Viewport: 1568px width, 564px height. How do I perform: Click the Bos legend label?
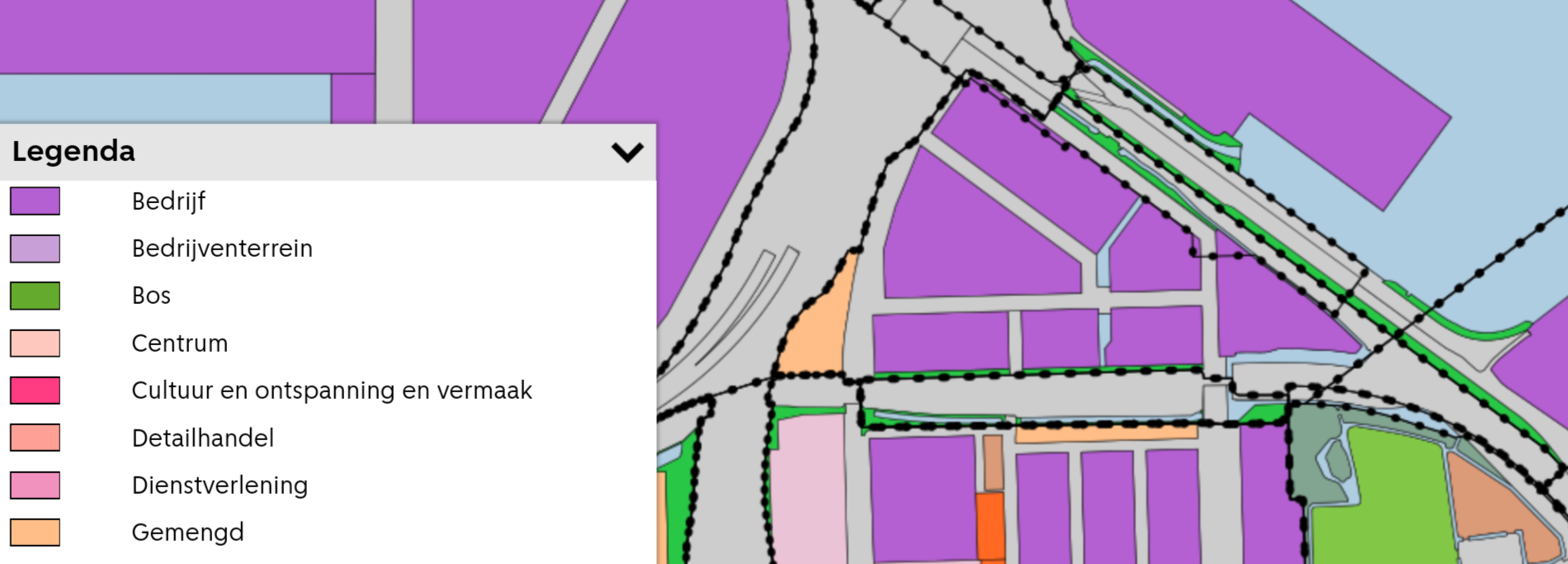pyautogui.click(x=151, y=296)
